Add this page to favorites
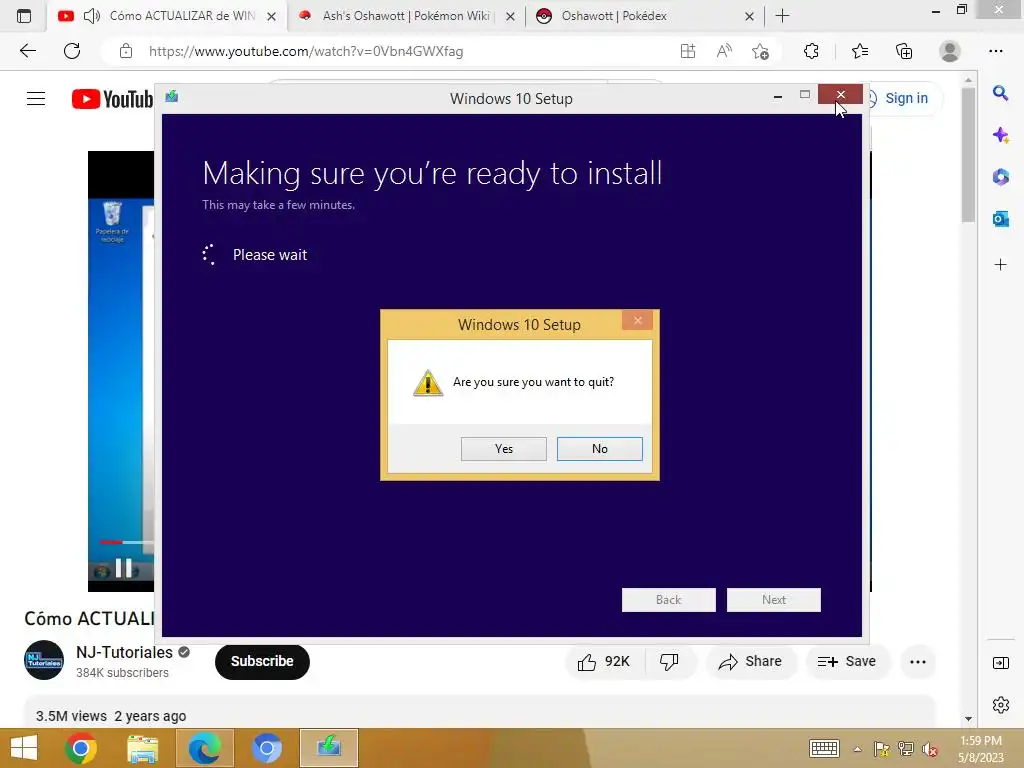The width and height of the screenshot is (1024, 768). [x=760, y=51]
